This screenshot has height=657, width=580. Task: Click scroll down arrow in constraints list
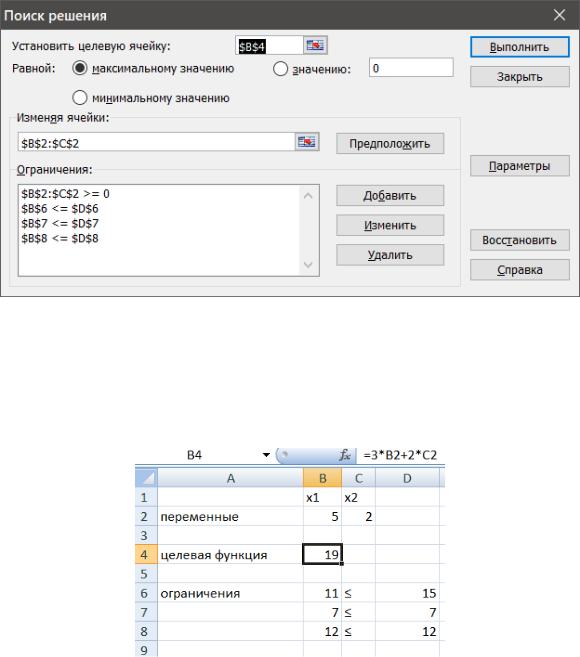[x=308, y=264]
